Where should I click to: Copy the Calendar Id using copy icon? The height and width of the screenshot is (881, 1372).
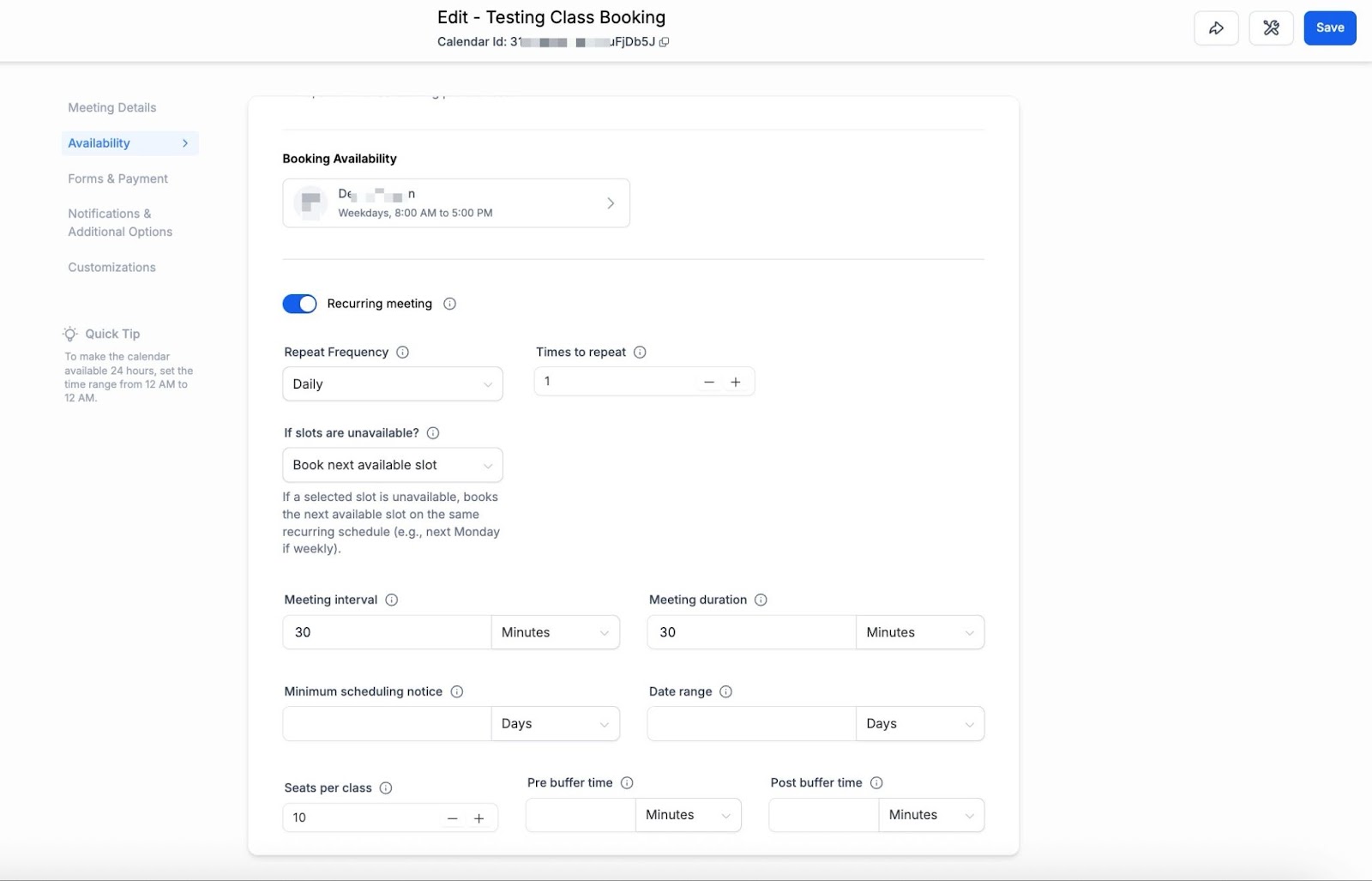(665, 42)
